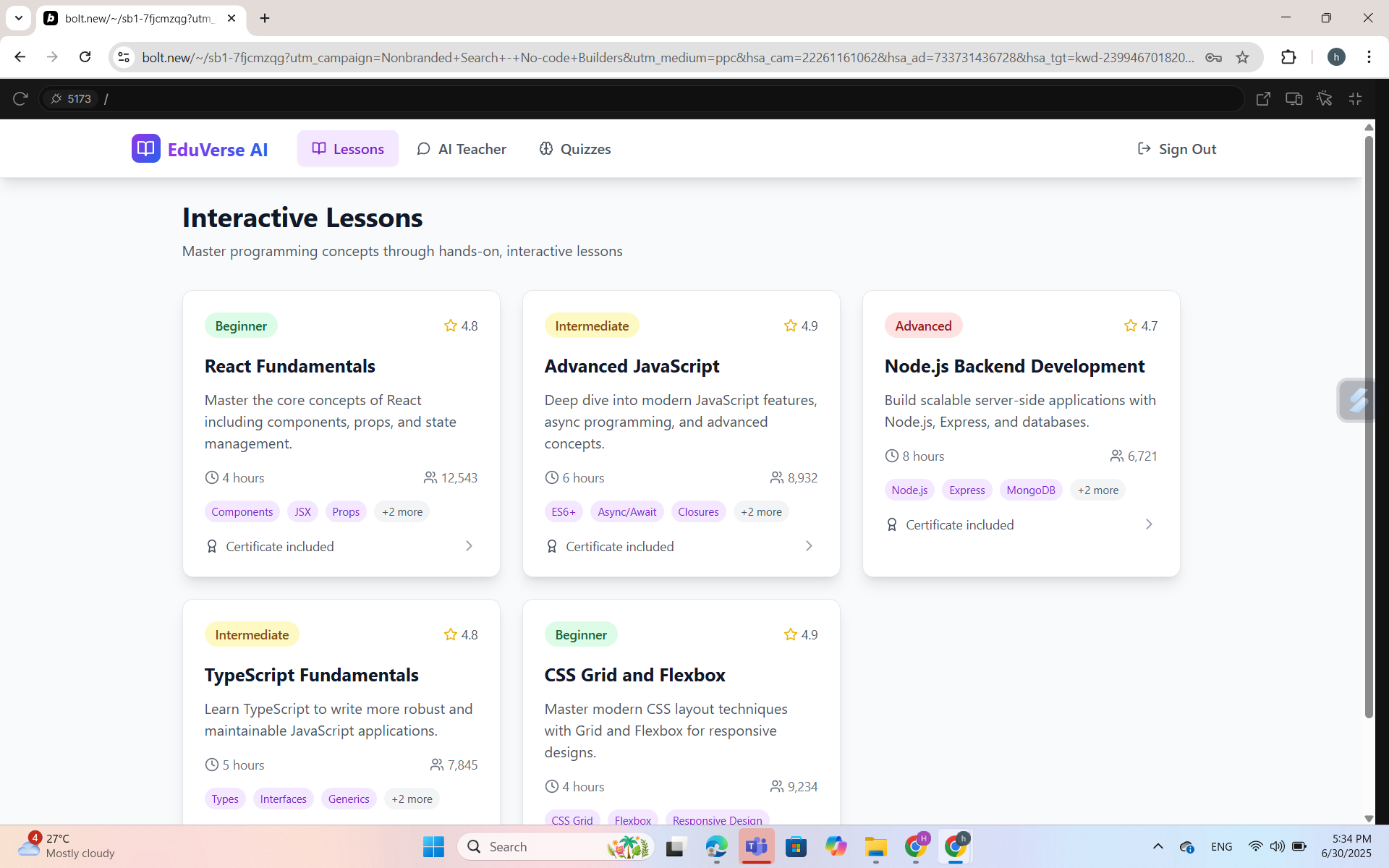Click the TypeScript Fundamentals lesson title
This screenshot has width=1389, height=868.
[x=311, y=675]
